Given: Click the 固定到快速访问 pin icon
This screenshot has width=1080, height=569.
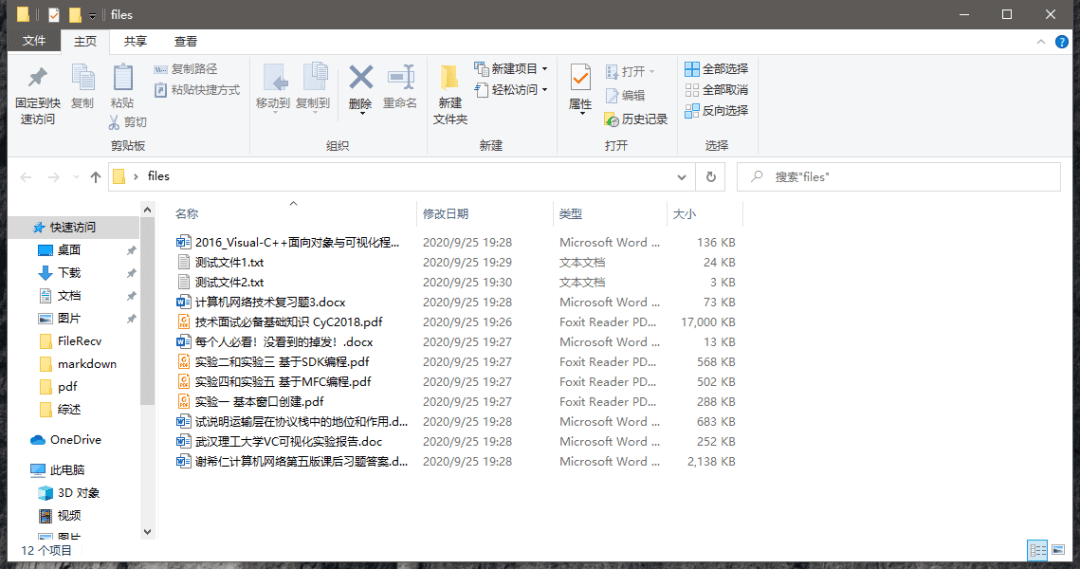Looking at the screenshot, I should [37, 77].
